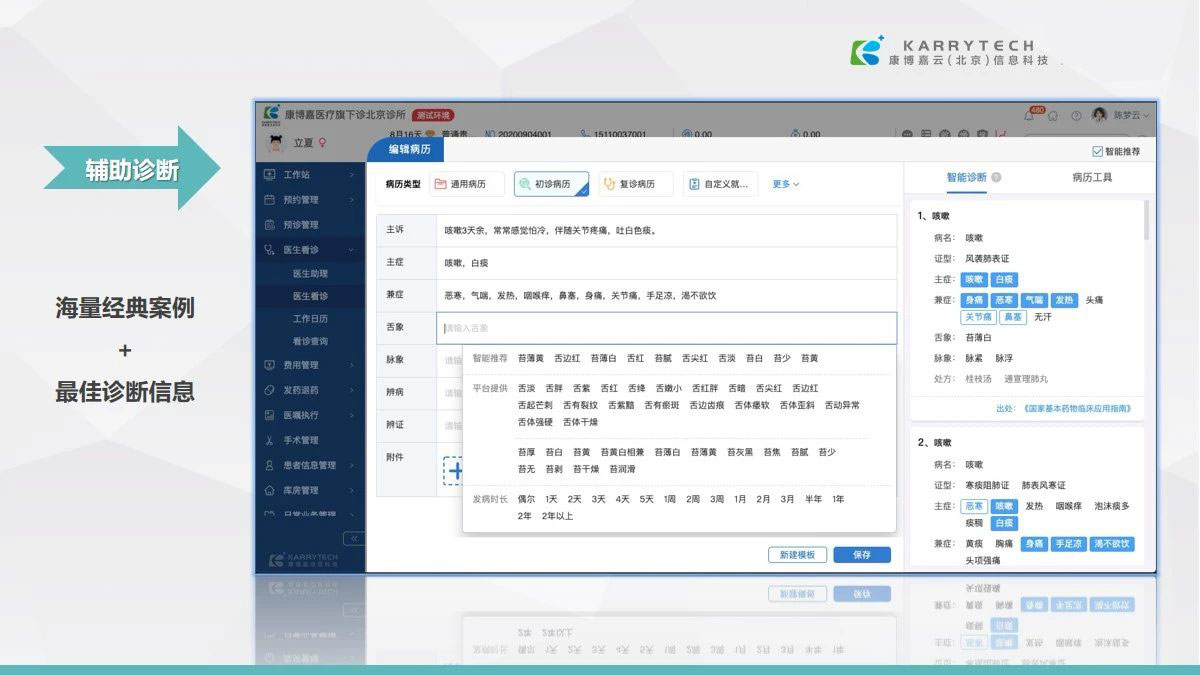Image resolution: width=1200 pixels, height=675 pixels.
Task: Click the plus icon to add attachment
Action: click(455, 470)
